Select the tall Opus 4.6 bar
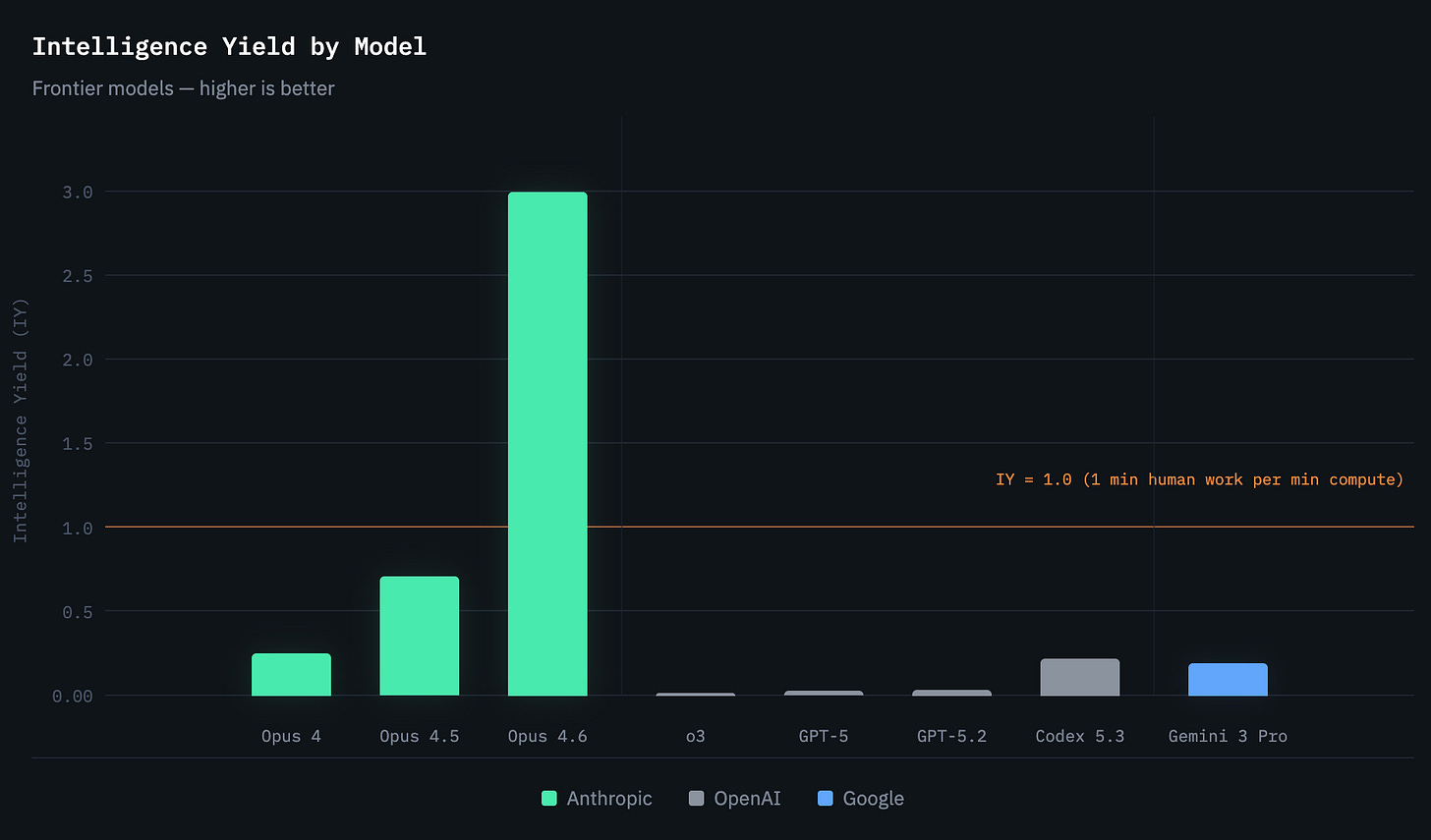This screenshot has height=840, width=1431. tap(547, 444)
